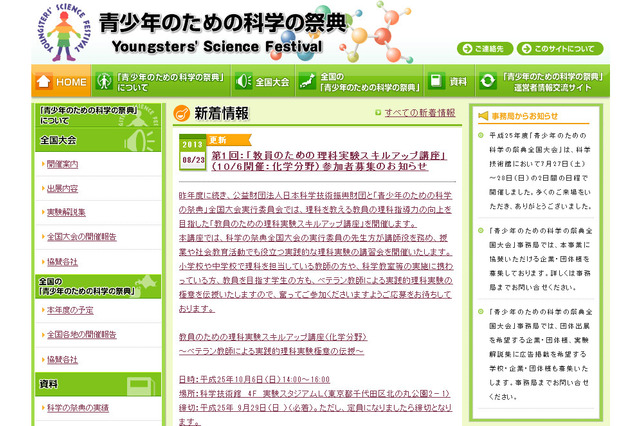The width and height of the screenshot is (640, 426).
Task: Click the book icon in sidebar 資料 header
Action: pos(141,386)
